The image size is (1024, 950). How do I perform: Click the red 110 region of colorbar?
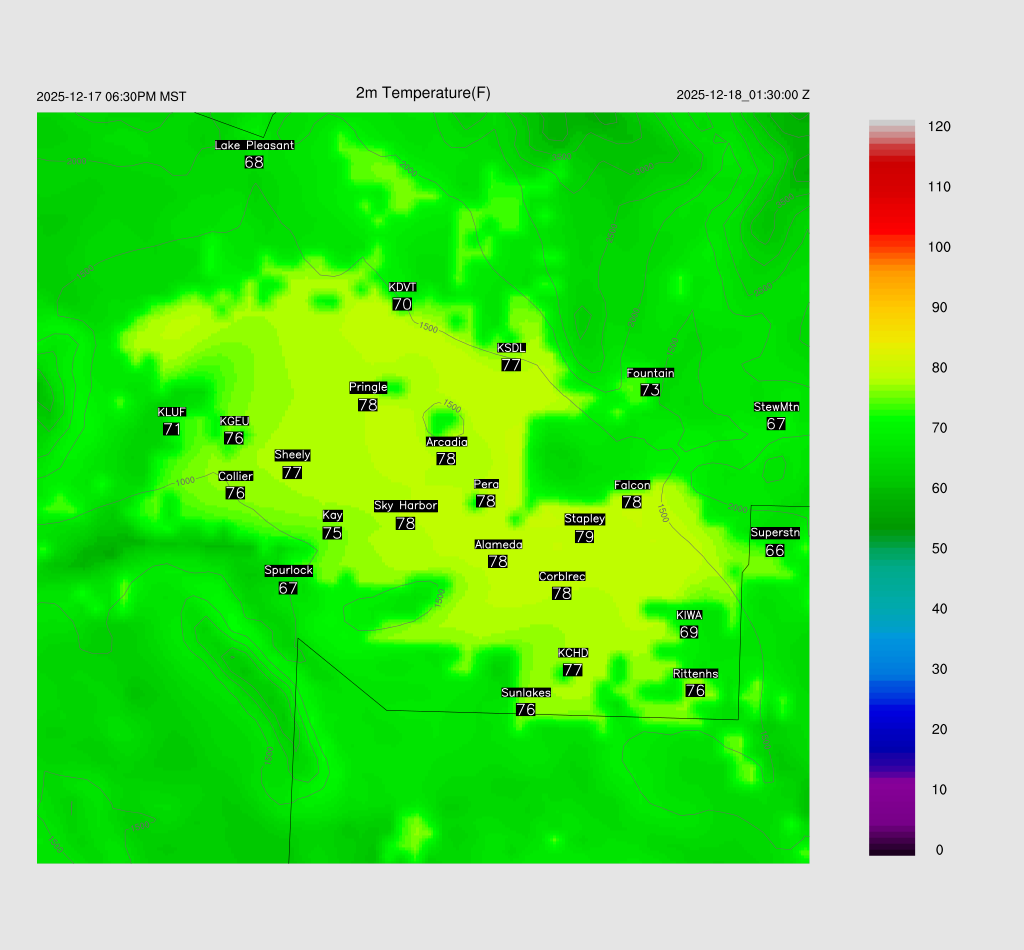coord(892,187)
